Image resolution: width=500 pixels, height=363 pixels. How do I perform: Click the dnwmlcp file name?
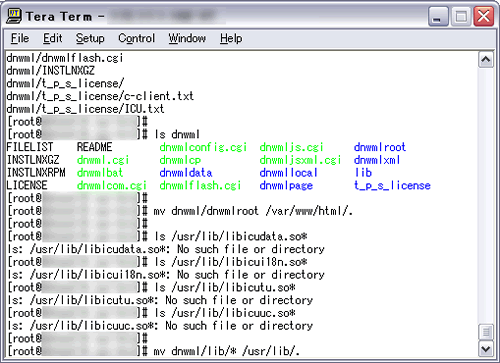point(180,160)
